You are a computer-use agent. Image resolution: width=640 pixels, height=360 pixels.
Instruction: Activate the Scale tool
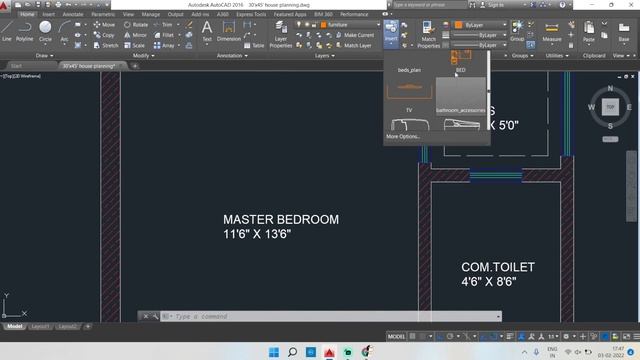pos(134,45)
